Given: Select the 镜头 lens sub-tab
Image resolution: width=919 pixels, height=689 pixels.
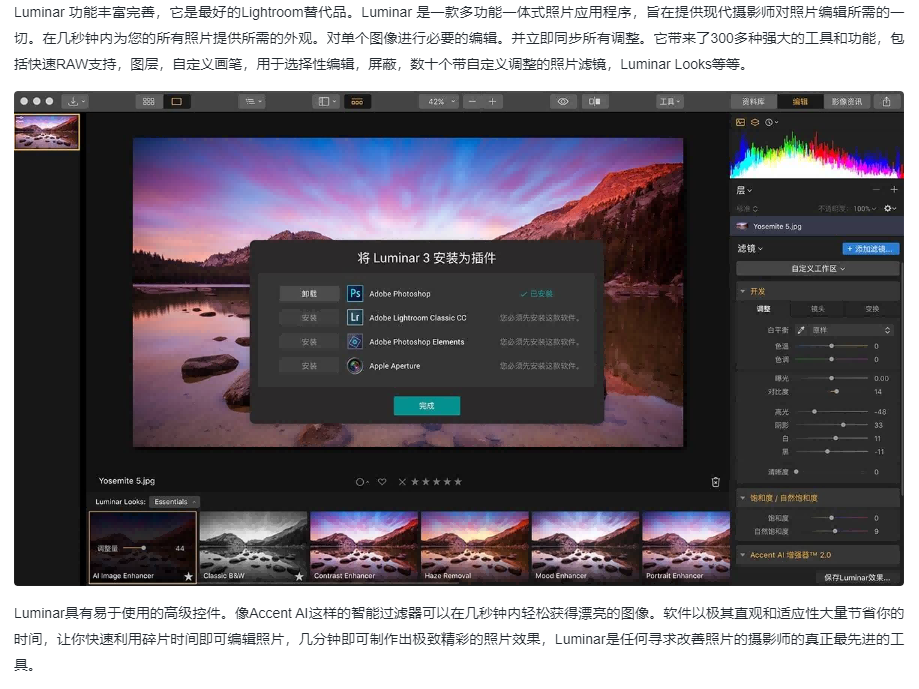Looking at the screenshot, I should tap(818, 309).
